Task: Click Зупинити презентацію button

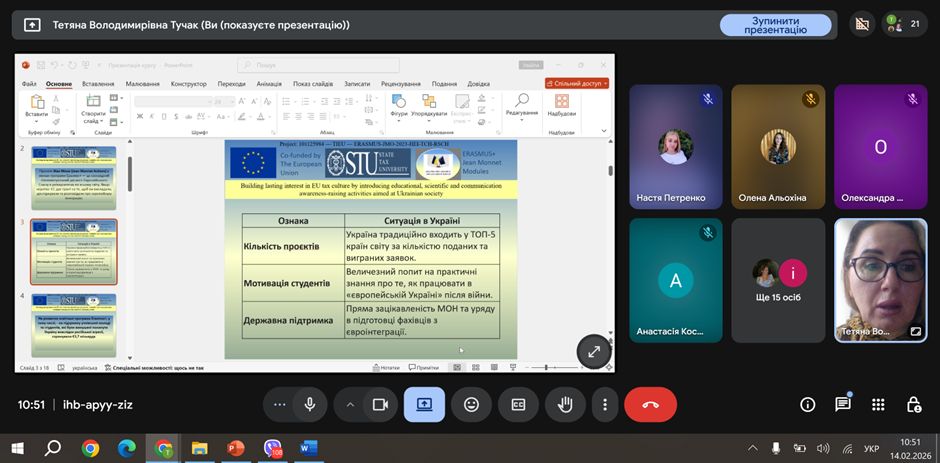Action: [775, 25]
